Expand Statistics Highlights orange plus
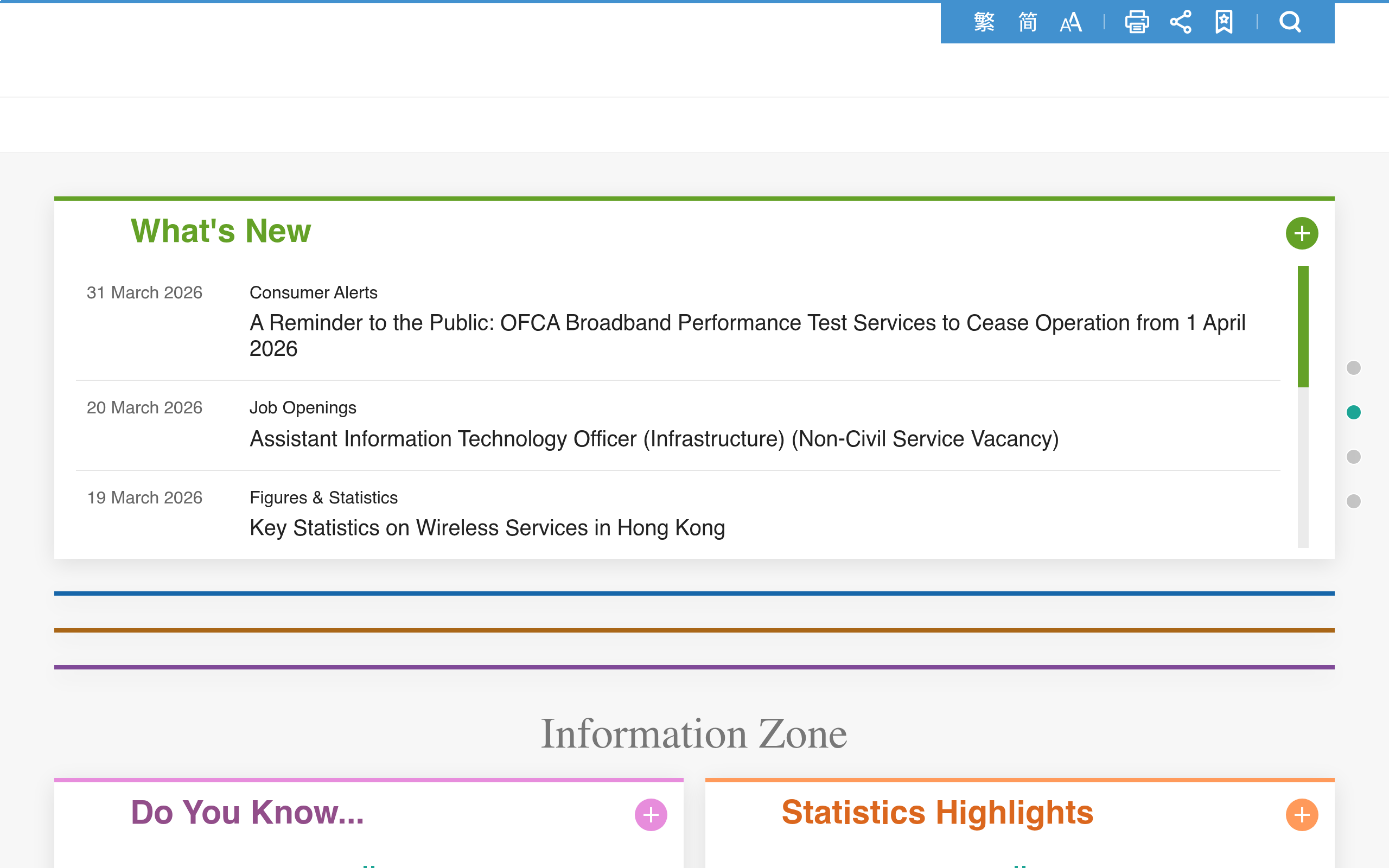The width and height of the screenshot is (1389, 868). point(1301,815)
